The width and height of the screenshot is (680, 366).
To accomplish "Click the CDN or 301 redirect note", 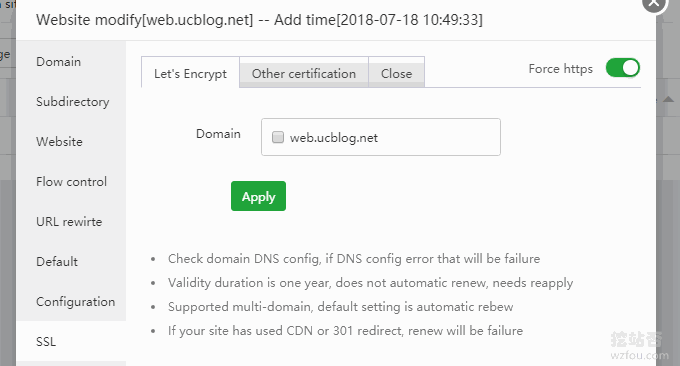I will 345,330.
